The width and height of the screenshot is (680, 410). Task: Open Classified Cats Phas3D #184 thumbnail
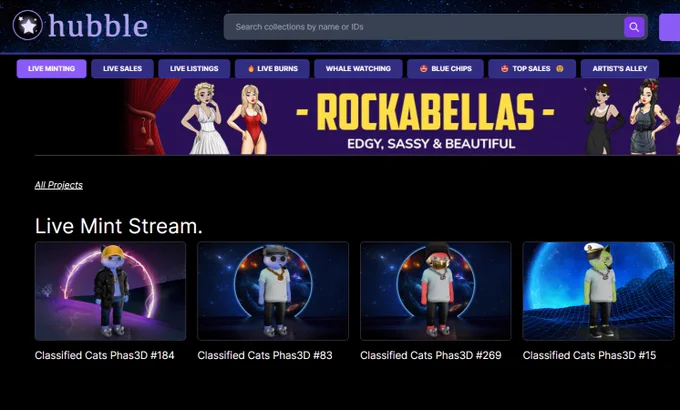tap(110, 291)
